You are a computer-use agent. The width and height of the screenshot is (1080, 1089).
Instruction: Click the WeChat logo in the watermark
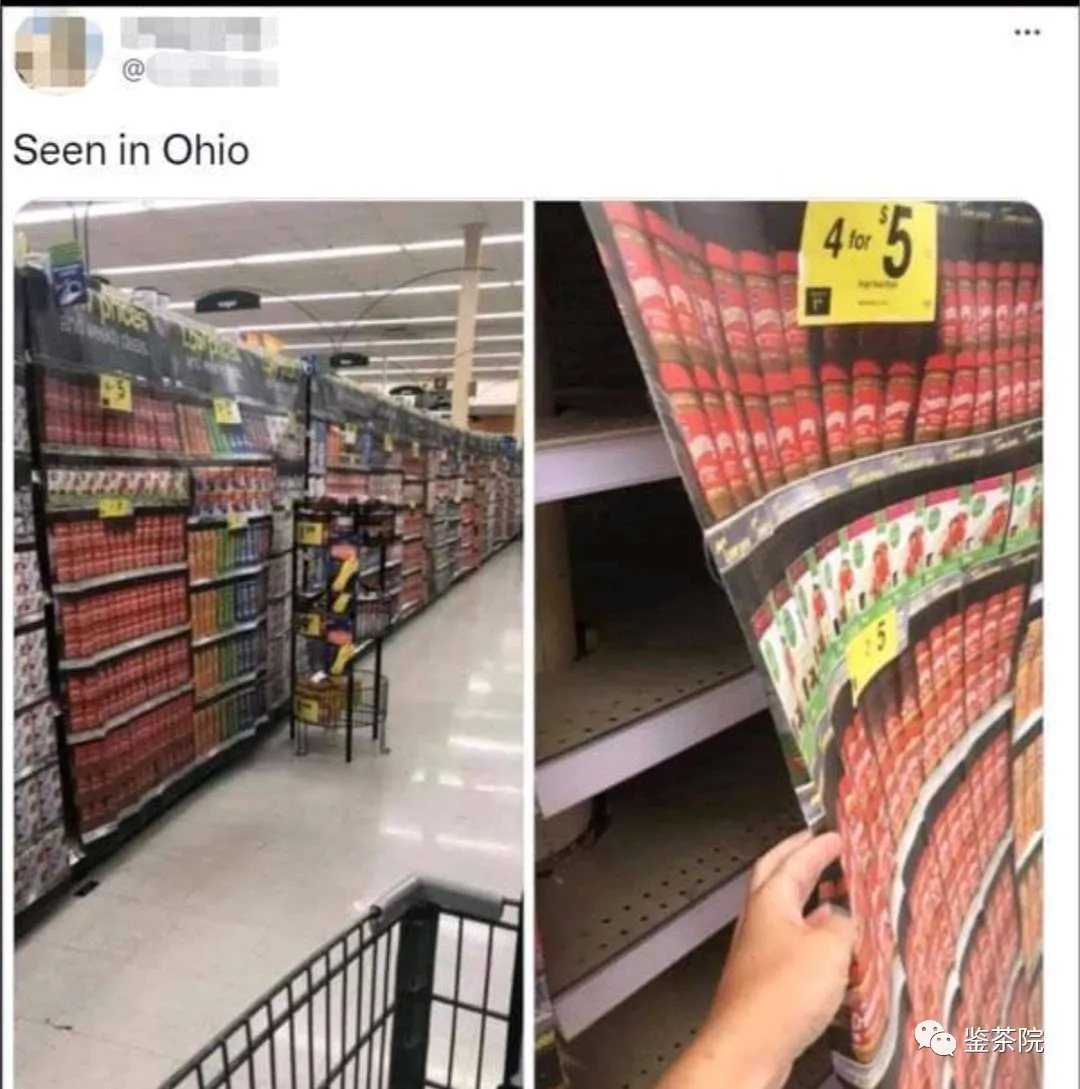(x=935, y=1038)
